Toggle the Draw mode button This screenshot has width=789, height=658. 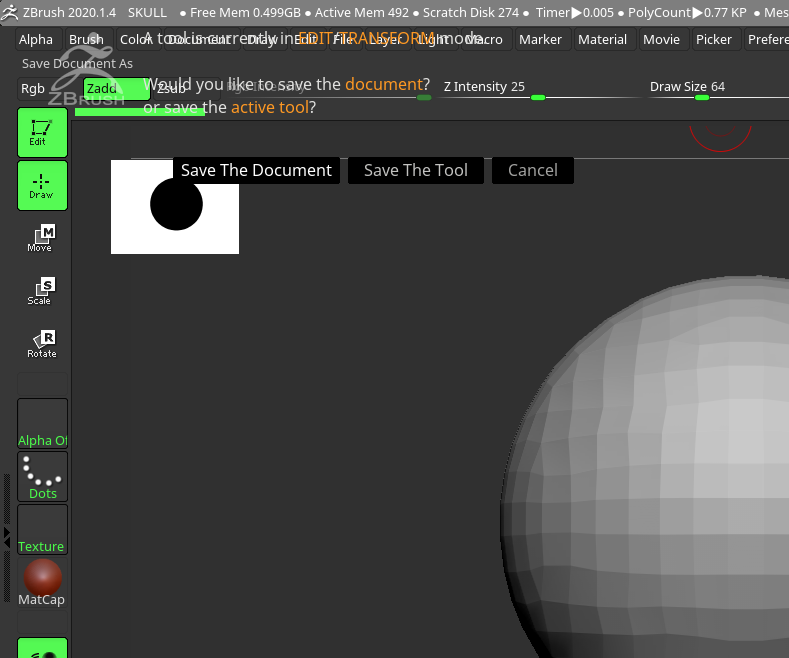click(42, 186)
